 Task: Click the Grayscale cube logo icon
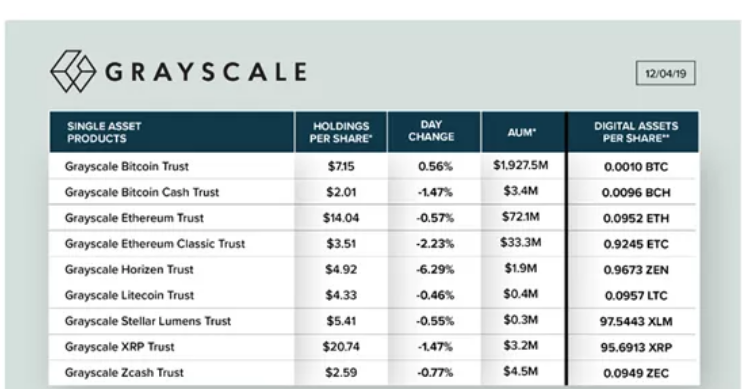click(x=73, y=71)
